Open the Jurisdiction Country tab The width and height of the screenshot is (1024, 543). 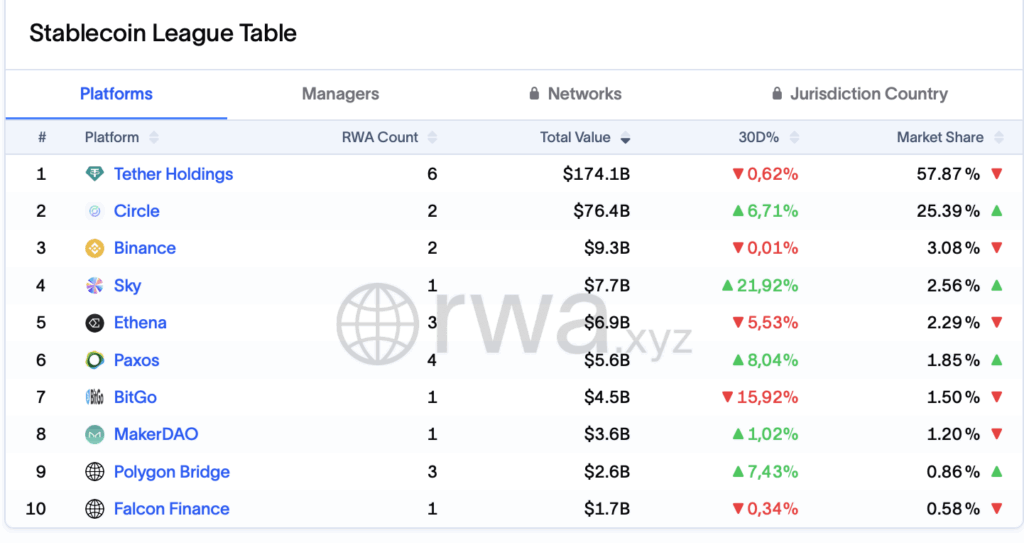coord(859,94)
